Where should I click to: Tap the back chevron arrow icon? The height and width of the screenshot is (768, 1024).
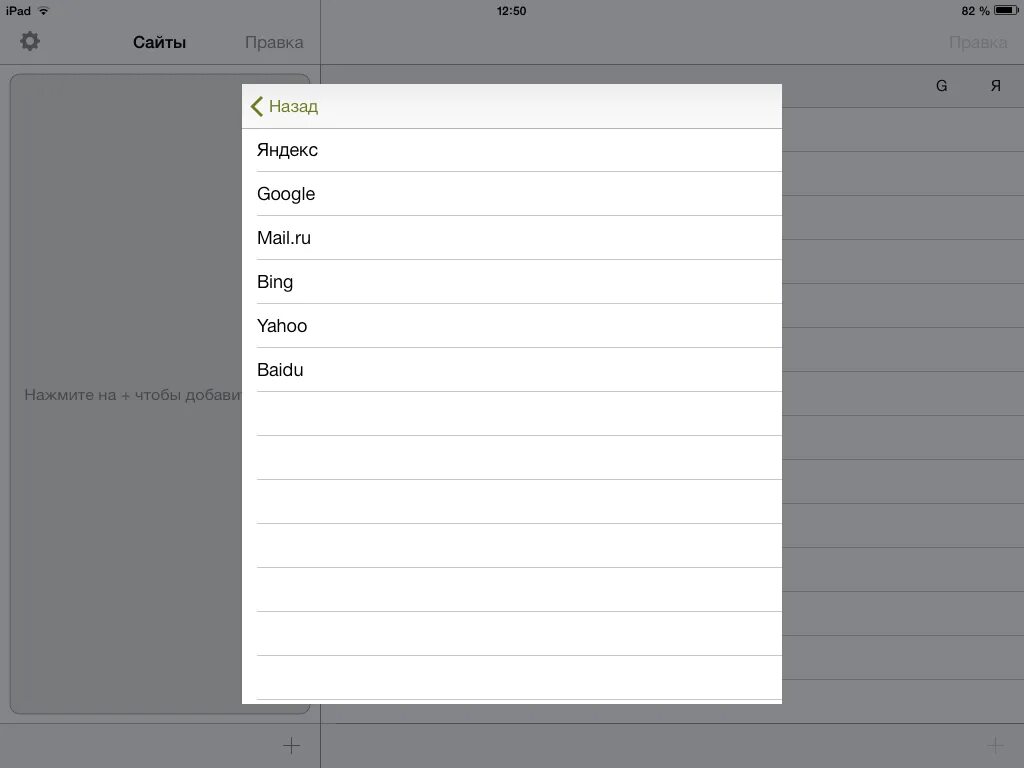pyautogui.click(x=257, y=106)
